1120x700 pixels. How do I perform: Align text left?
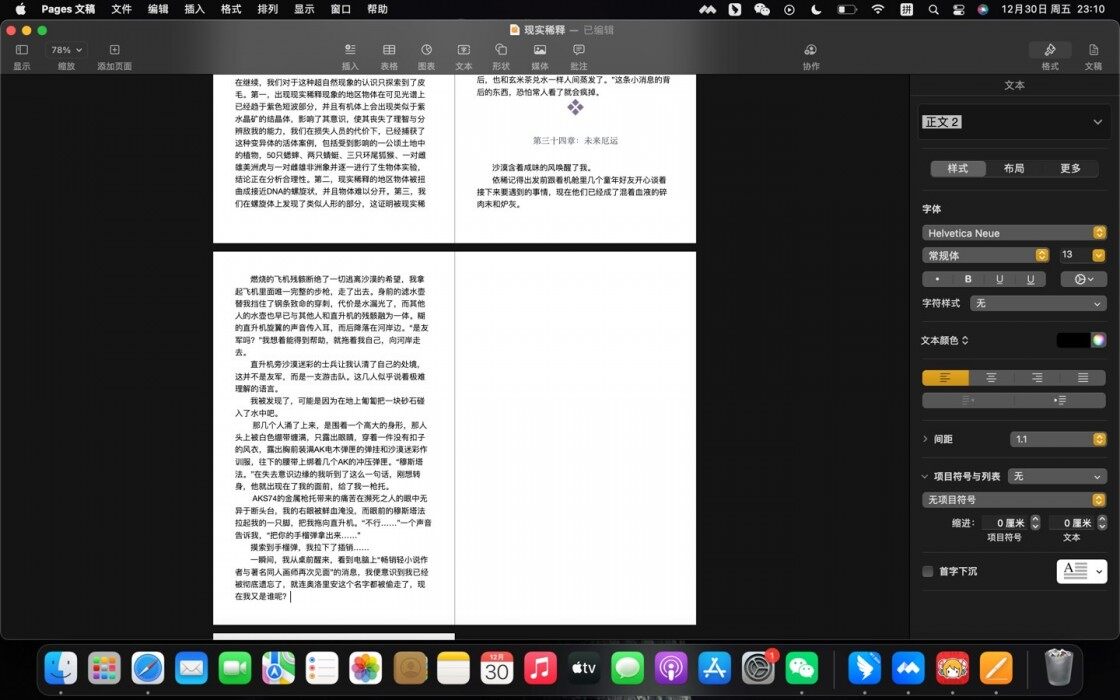point(945,378)
